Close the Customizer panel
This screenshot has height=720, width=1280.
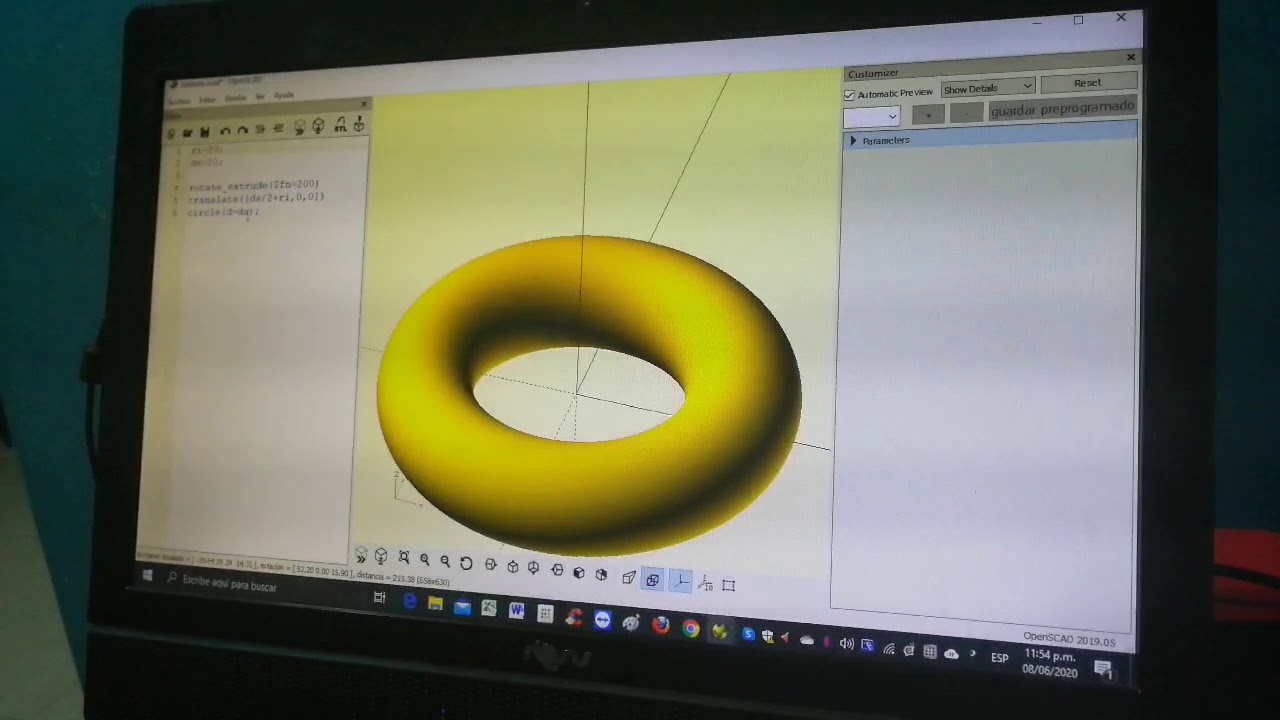(x=1131, y=57)
